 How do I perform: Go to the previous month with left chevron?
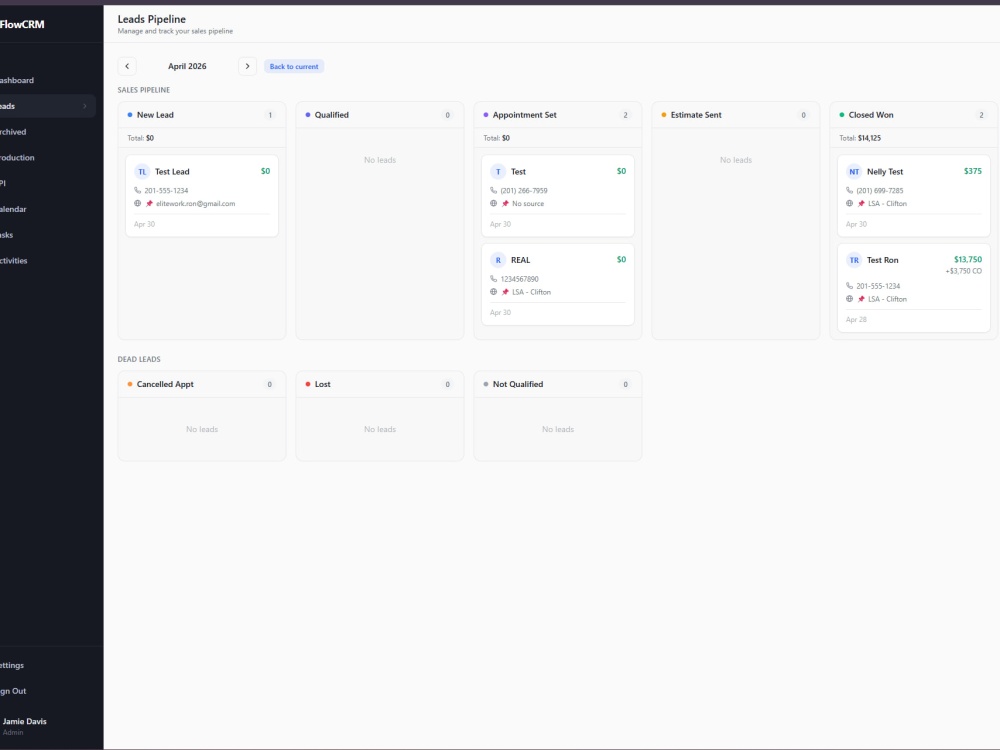tap(127, 66)
